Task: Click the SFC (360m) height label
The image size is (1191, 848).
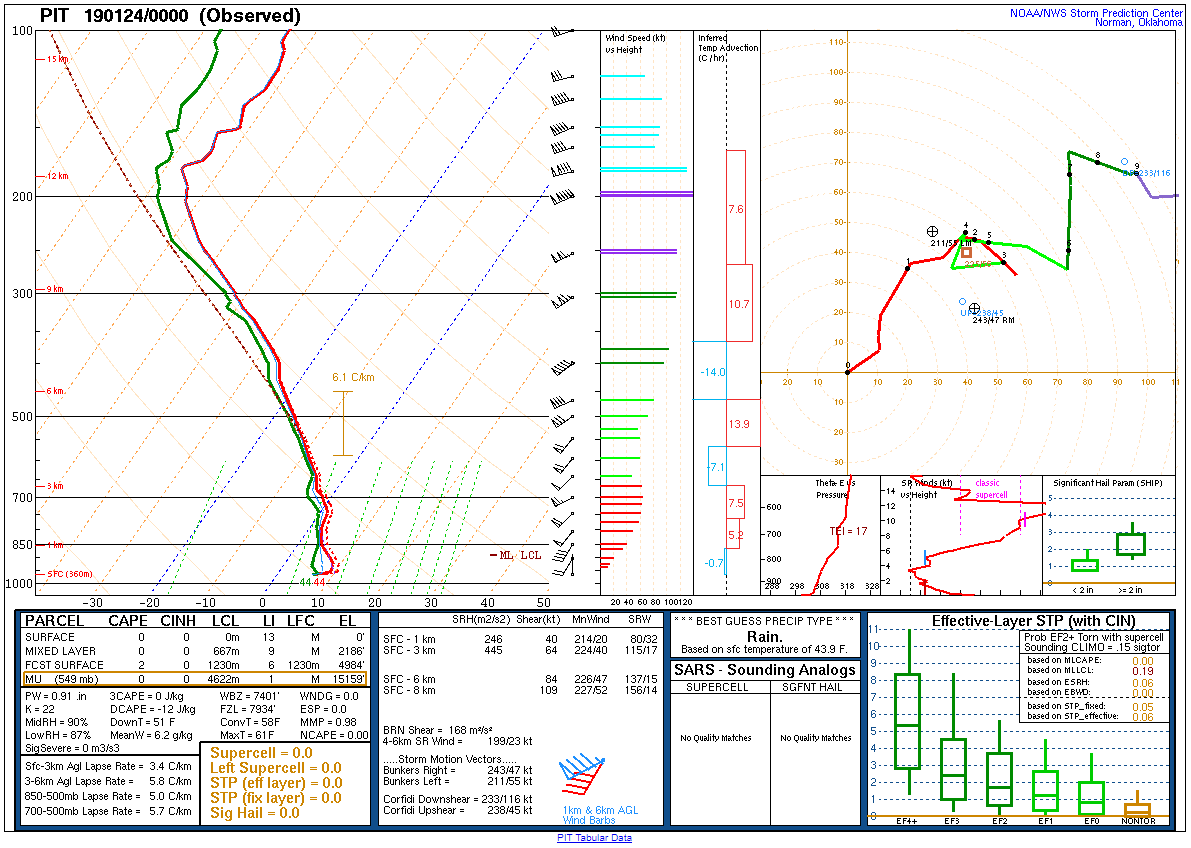Action: point(69,574)
